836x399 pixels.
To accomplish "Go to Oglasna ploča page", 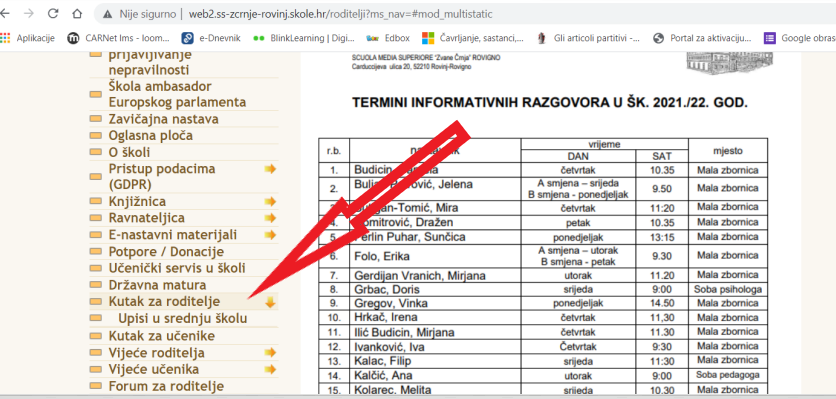I will point(151,135).
